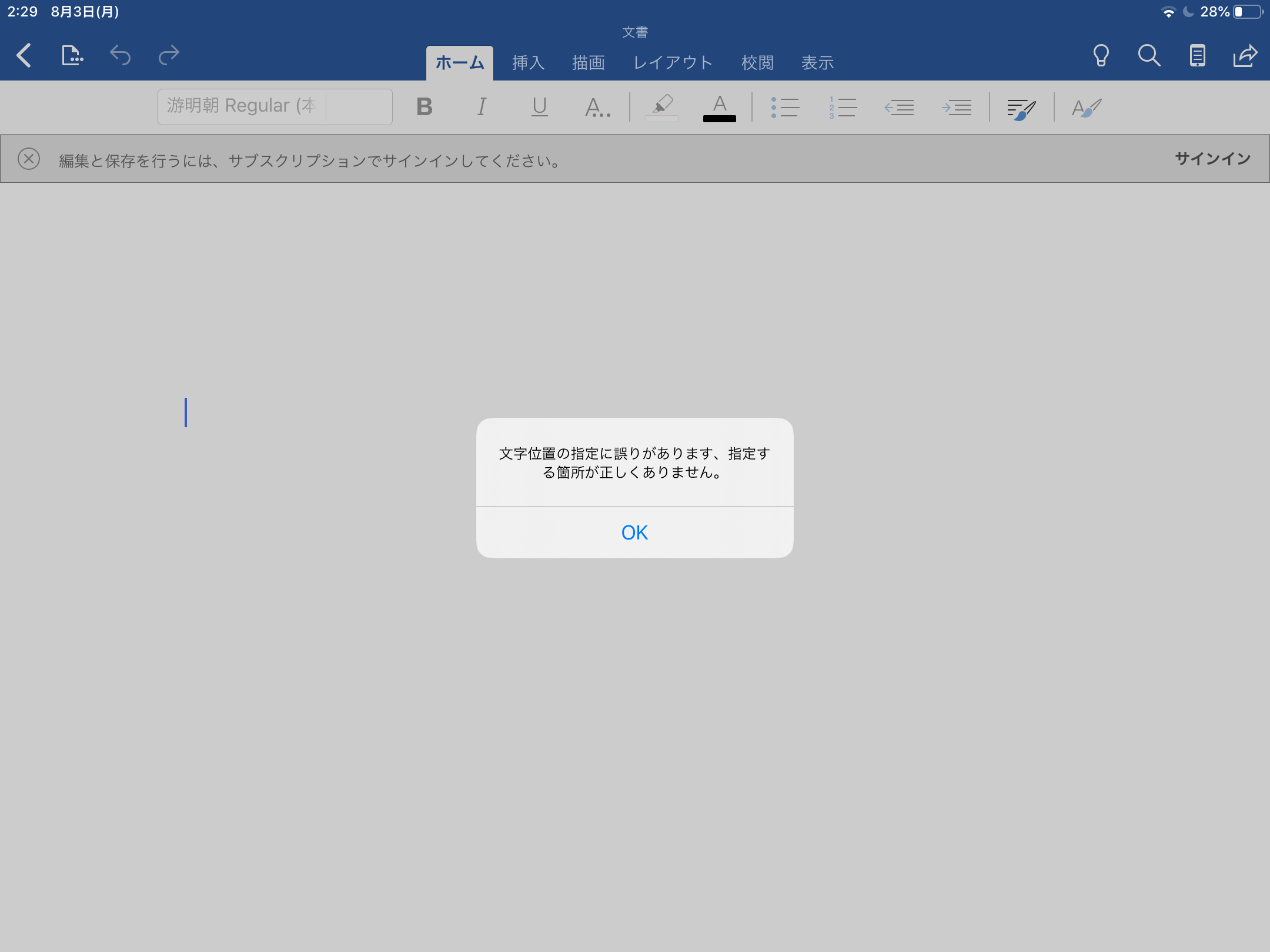Viewport: 1270px width, 952px height.
Task: Redo the last action
Action: click(168, 55)
